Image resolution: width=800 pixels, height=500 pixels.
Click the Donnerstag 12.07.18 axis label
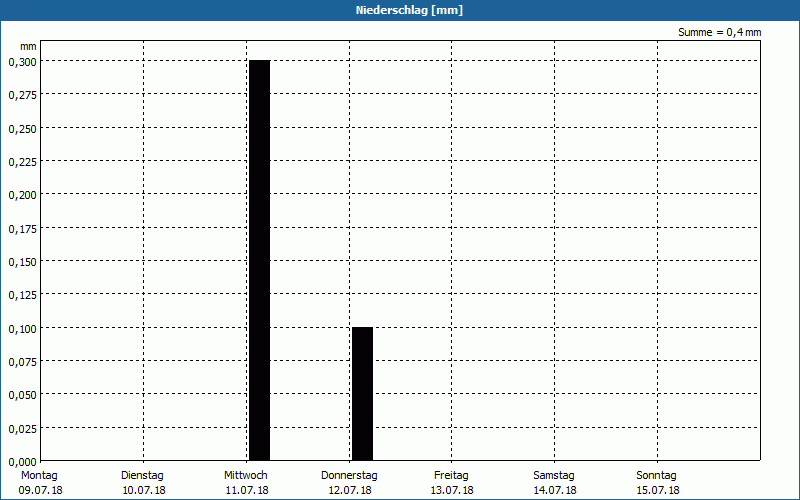pyautogui.click(x=349, y=483)
